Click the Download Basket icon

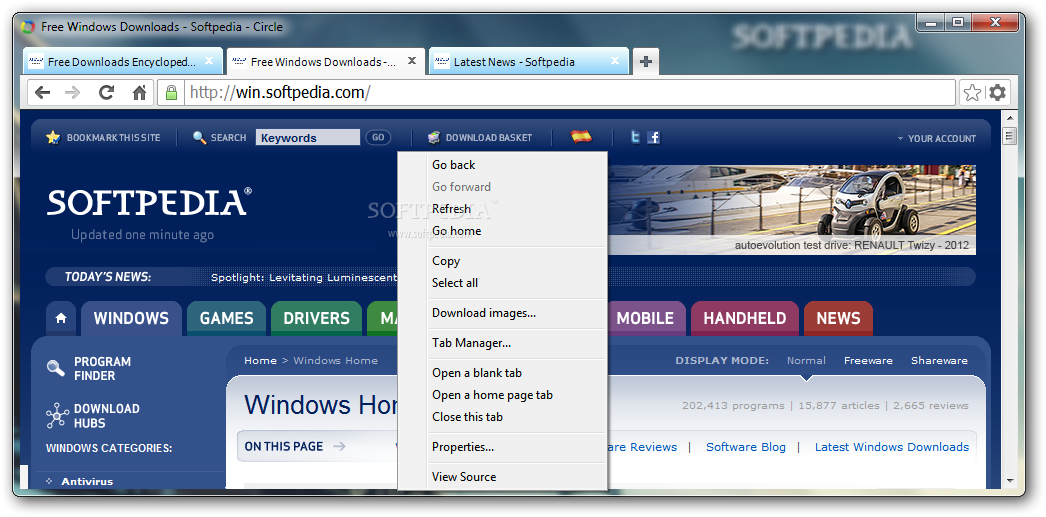[434, 137]
